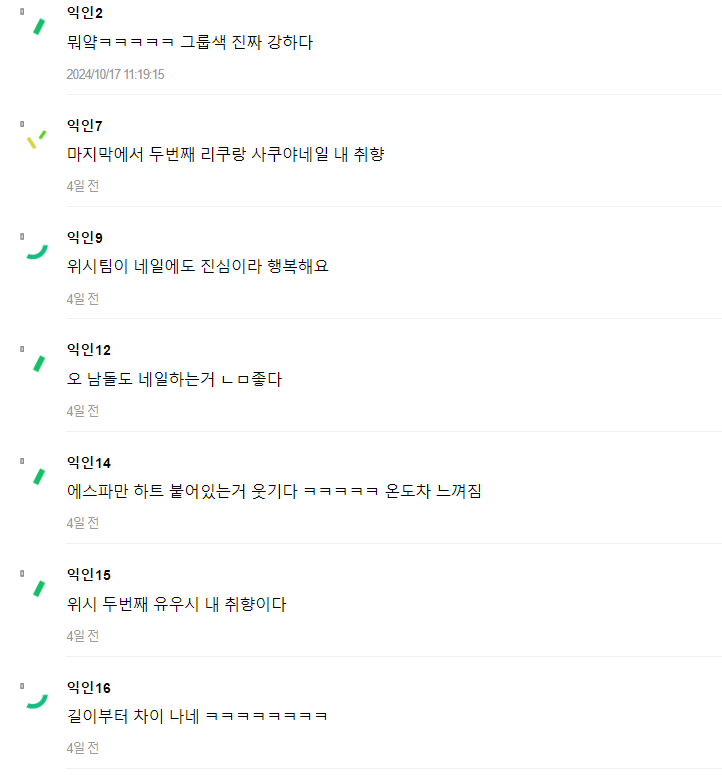Screen dimensions: 722x778
Task: Click 익인12's profile avatar icon
Action: pos(39,363)
